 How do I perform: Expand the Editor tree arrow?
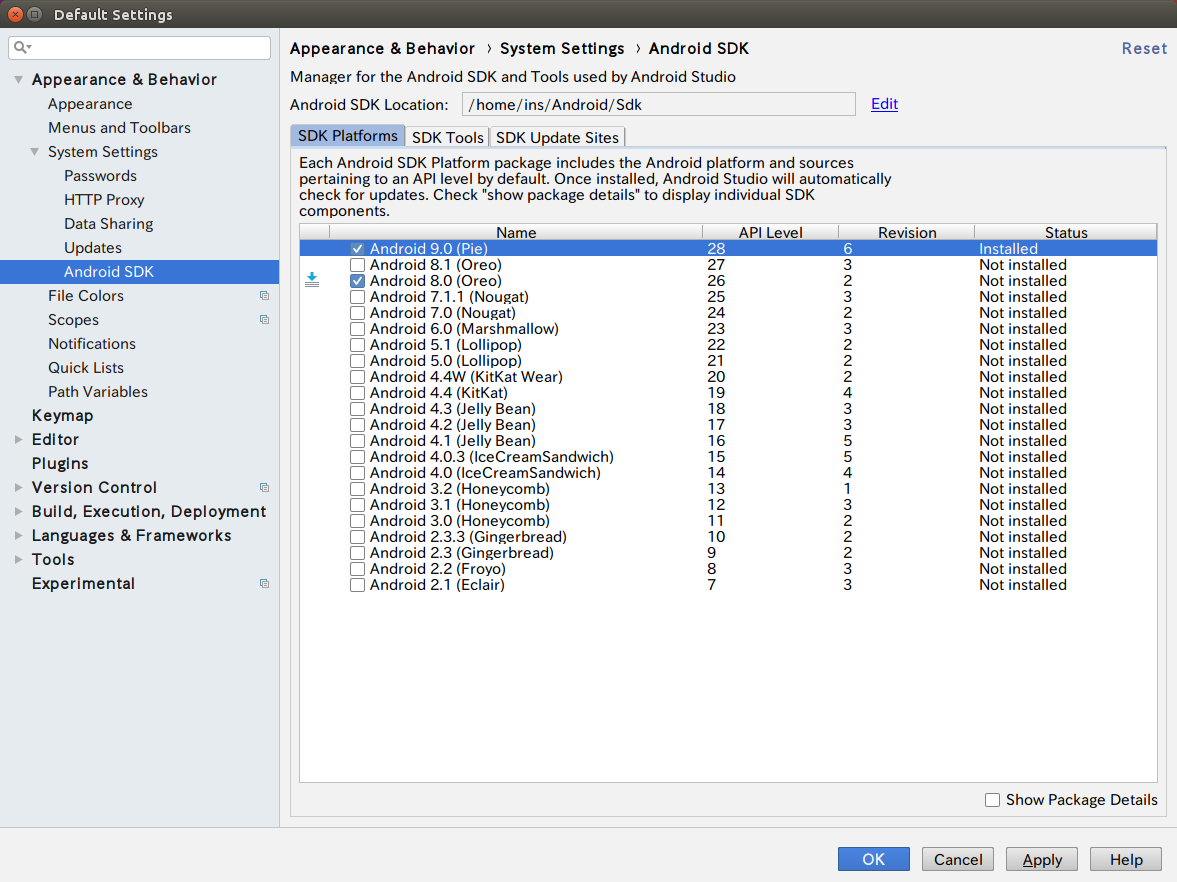[x=19, y=440]
